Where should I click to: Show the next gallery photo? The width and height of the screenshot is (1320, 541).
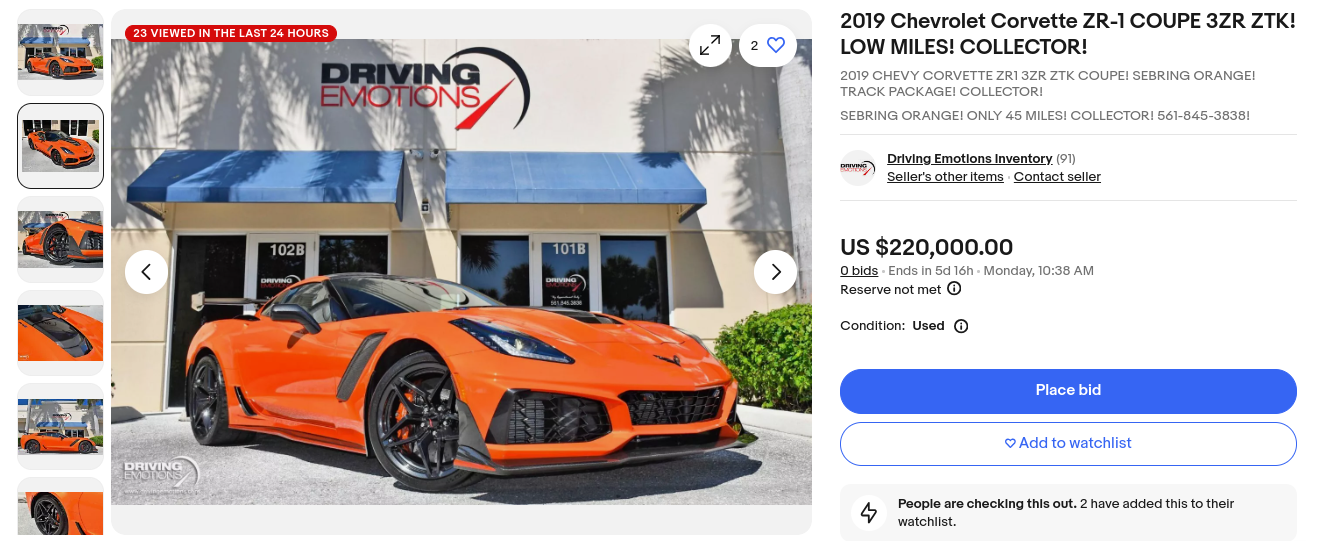click(x=775, y=272)
